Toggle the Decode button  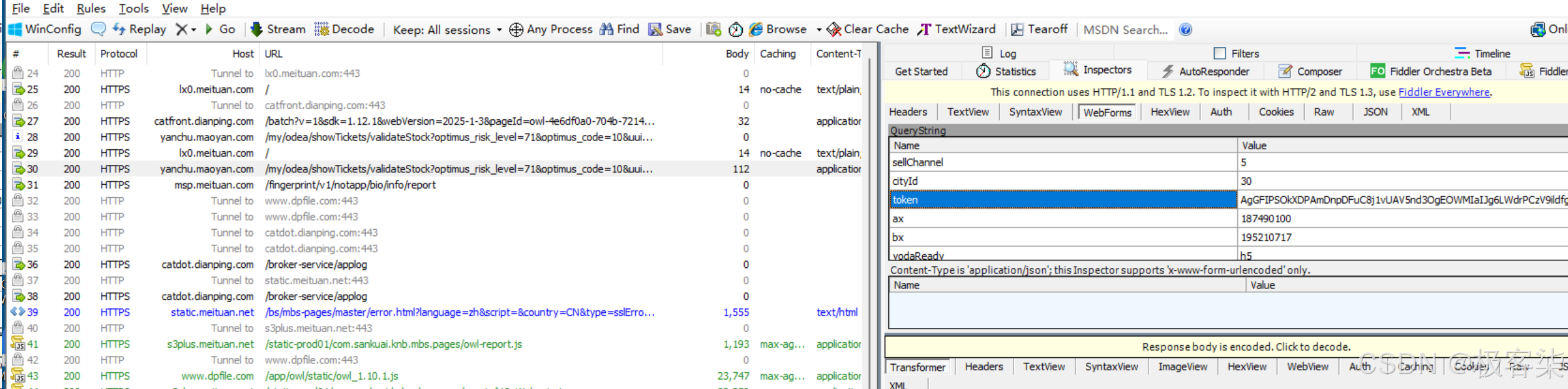(344, 29)
